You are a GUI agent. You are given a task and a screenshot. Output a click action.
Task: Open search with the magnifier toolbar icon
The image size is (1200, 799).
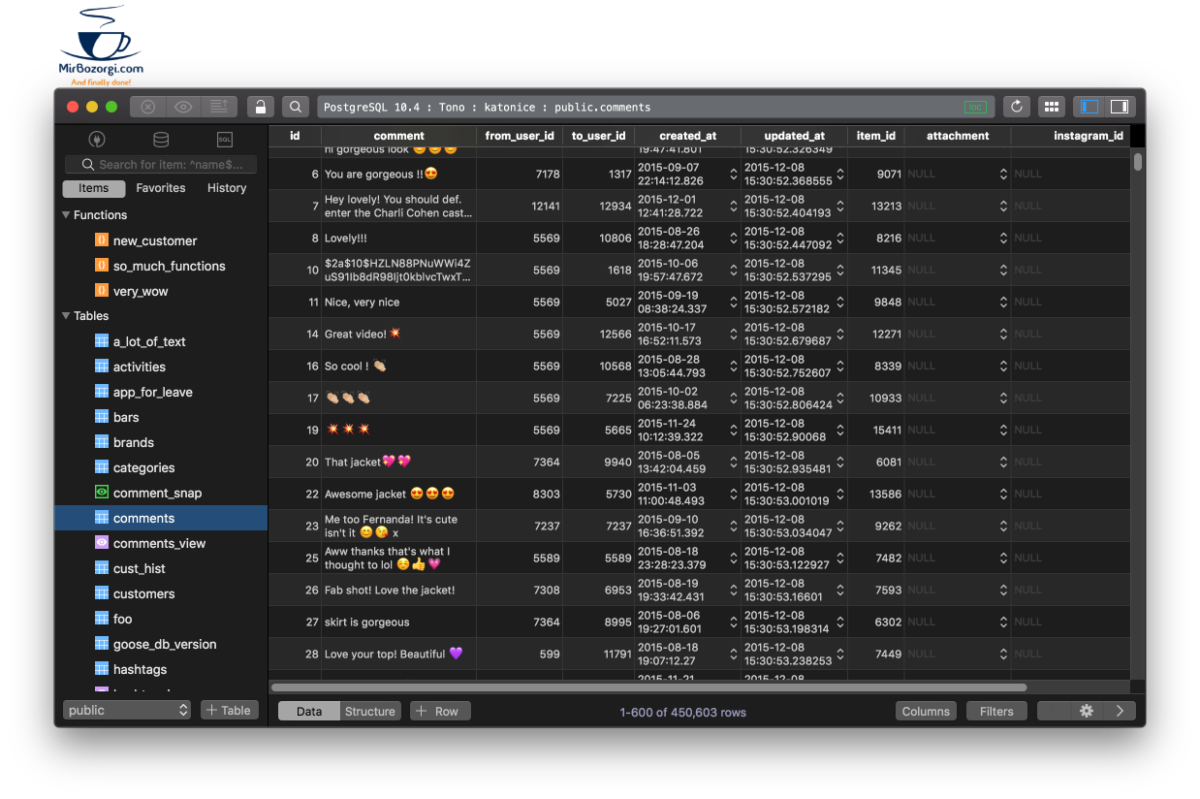tap(295, 107)
